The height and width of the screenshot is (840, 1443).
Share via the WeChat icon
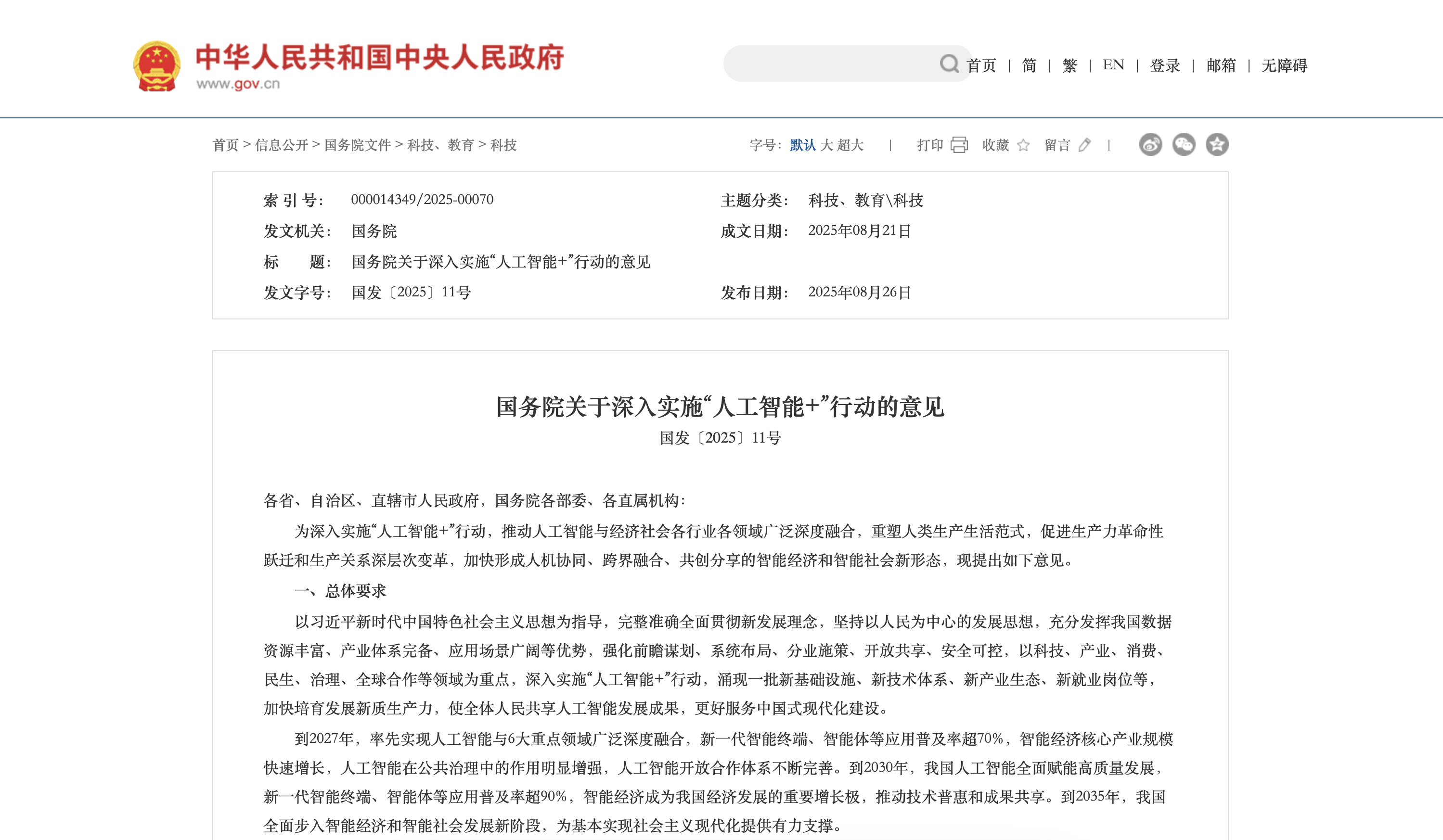1184,144
